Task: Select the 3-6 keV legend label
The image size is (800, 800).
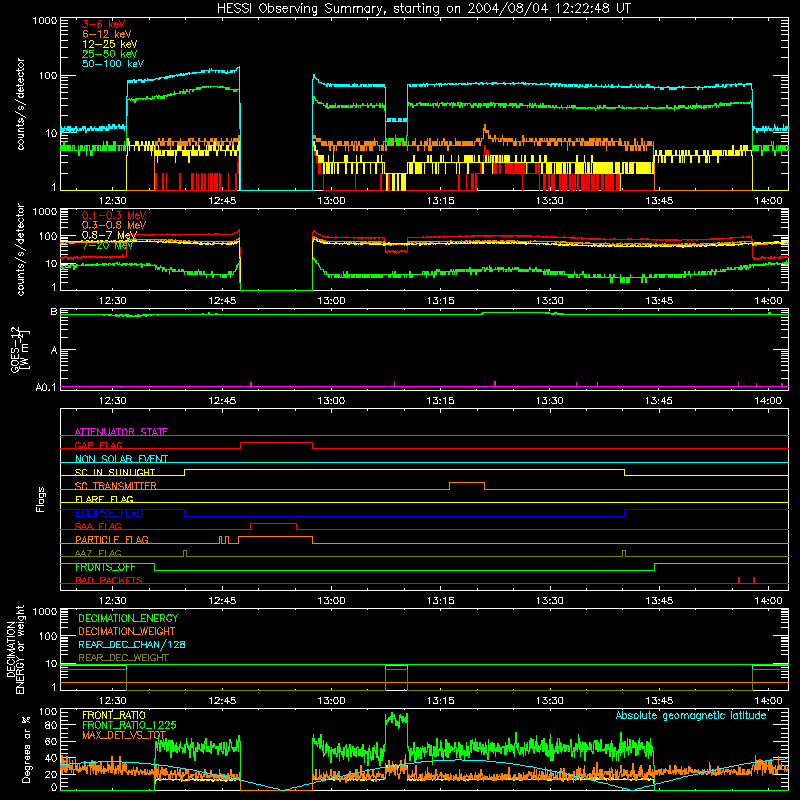Action: [104, 24]
